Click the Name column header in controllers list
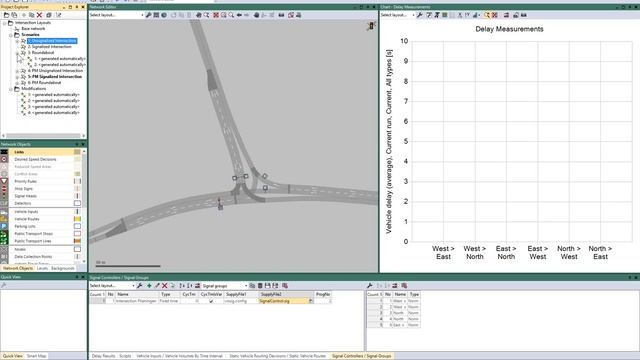640x360 pixels. point(137,294)
